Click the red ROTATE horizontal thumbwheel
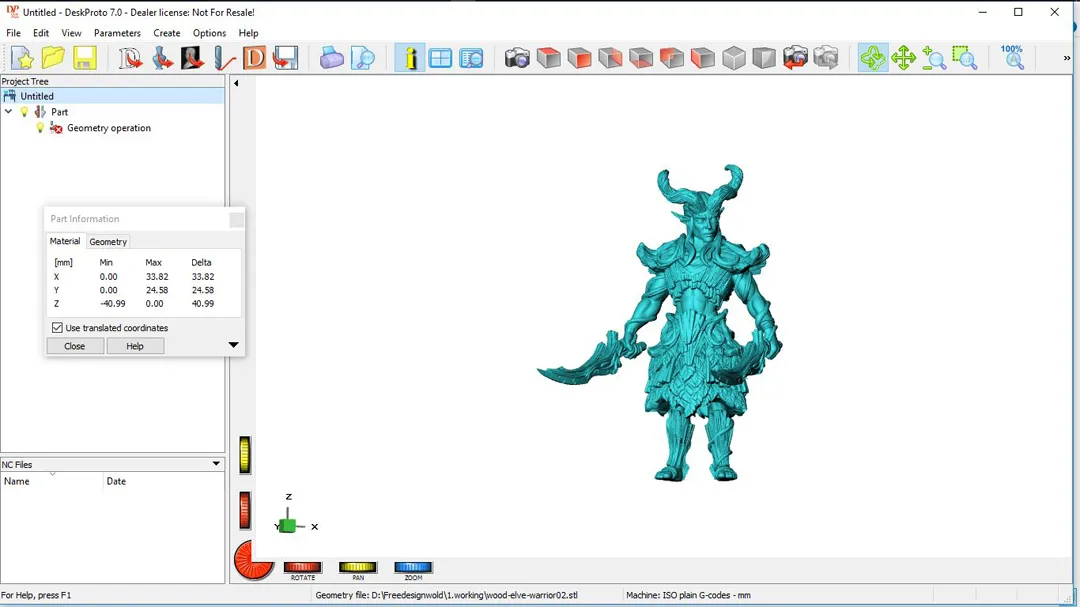The height and width of the screenshot is (607, 1080). 302,567
